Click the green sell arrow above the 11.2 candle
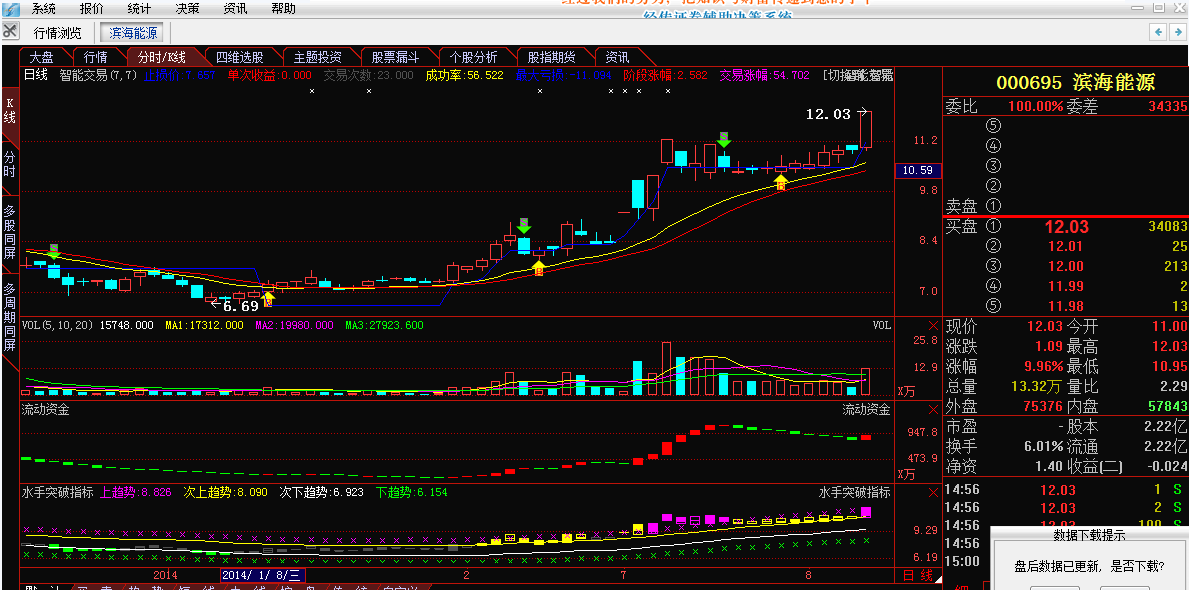 723,139
